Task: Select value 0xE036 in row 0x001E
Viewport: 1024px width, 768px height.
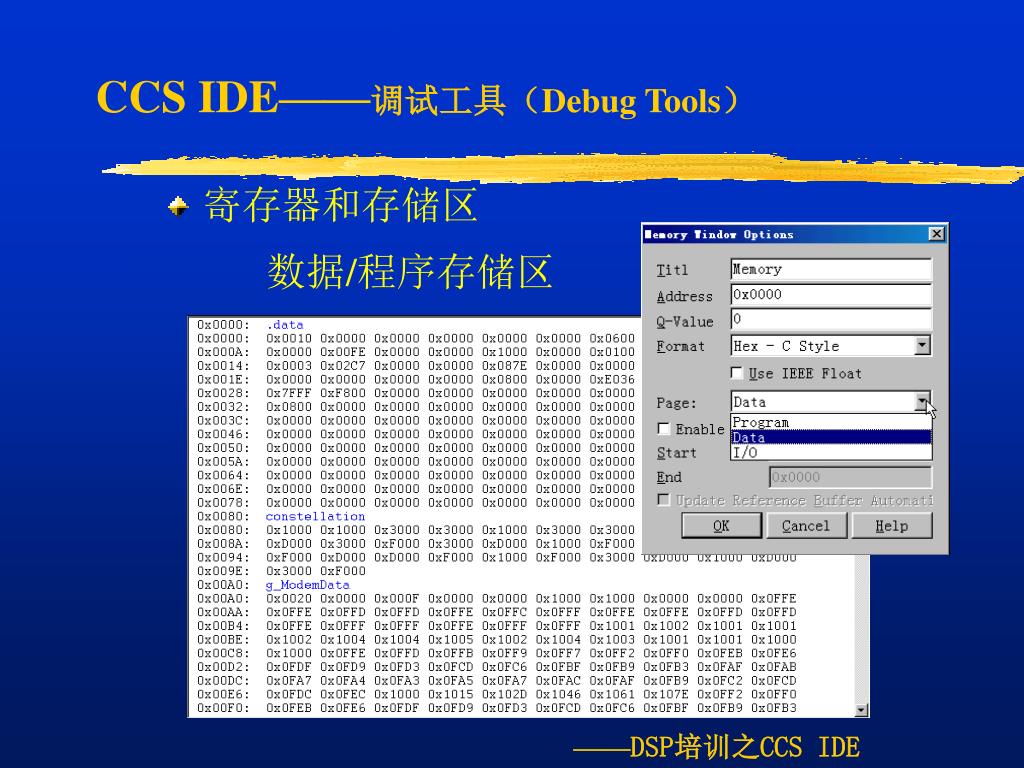Action: click(x=612, y=379)
